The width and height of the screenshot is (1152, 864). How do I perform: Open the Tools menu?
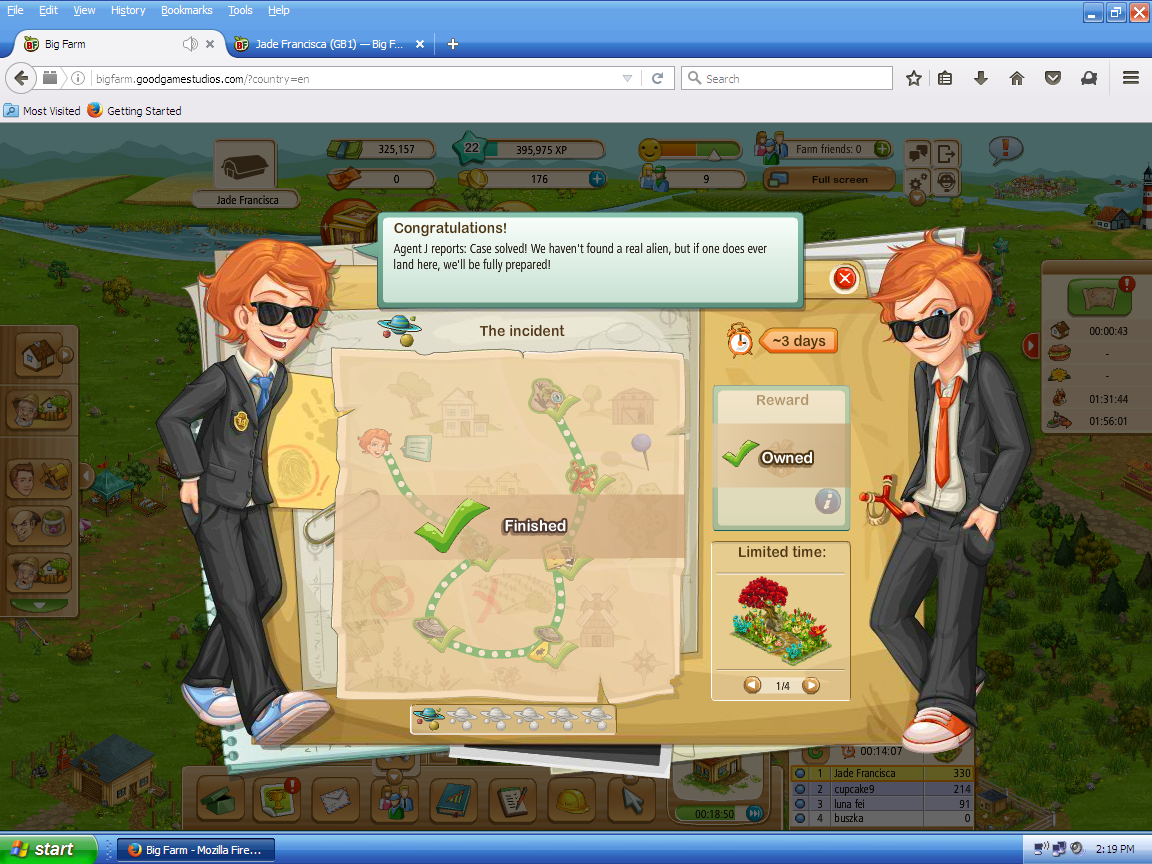tap(240, 10)
